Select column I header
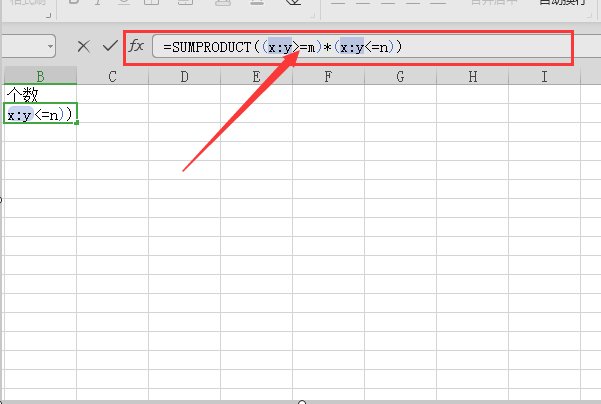The image size is (601, 404). click(544, 76)
